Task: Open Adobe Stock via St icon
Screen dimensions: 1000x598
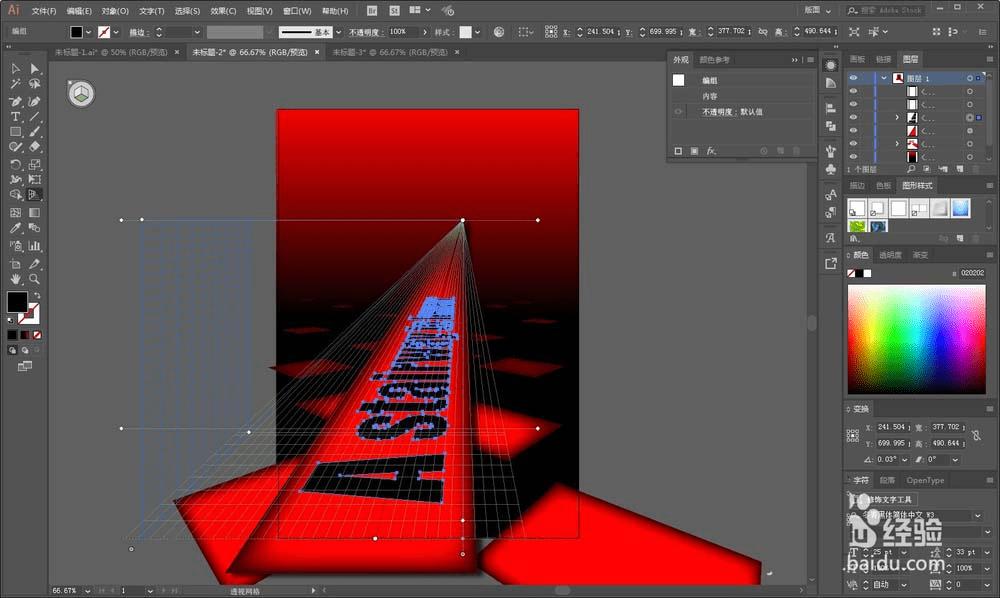Action: tap(395, 11)
